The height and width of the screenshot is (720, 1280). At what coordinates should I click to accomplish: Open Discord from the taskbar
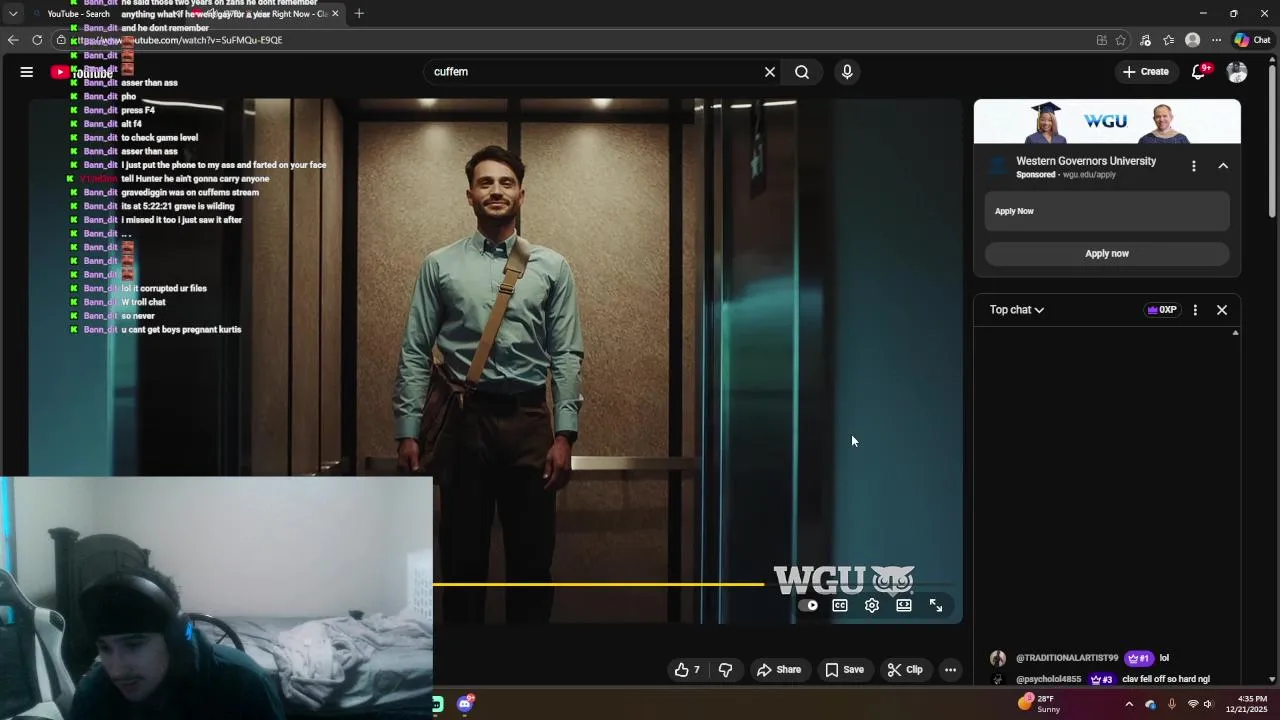point(465,704)
